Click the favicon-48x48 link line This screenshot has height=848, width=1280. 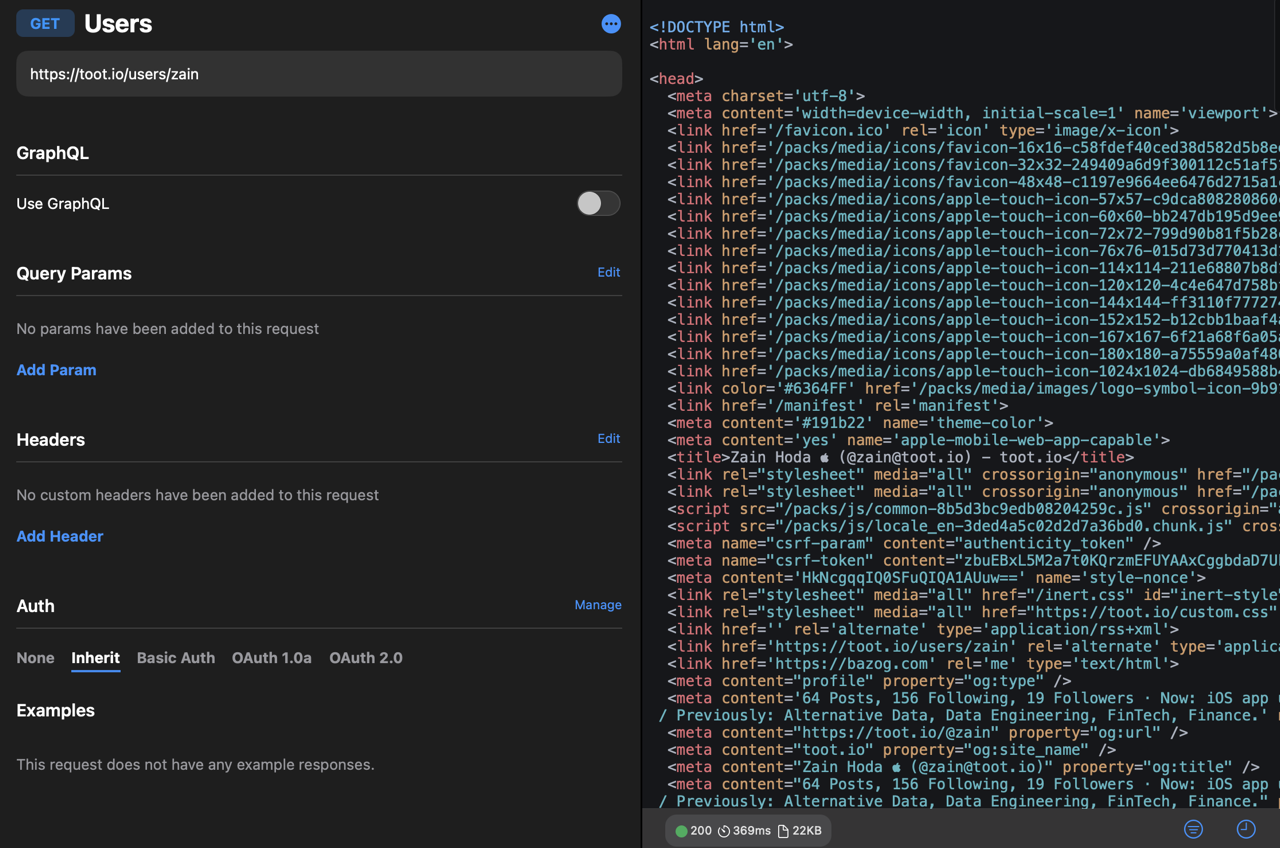974,182
